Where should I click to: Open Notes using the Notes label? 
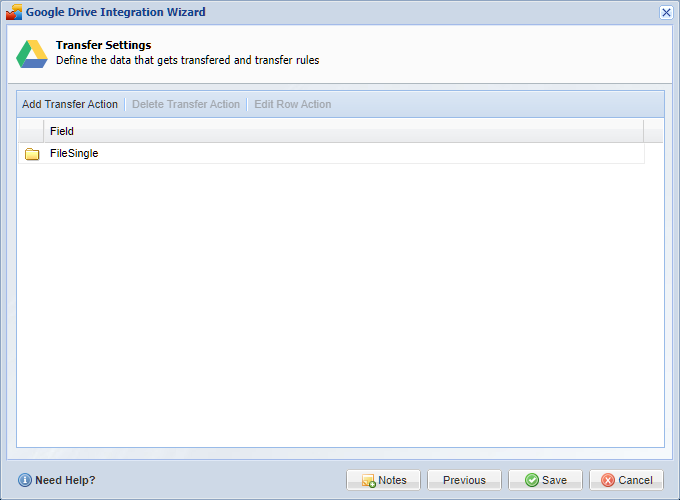coord(392,480)
